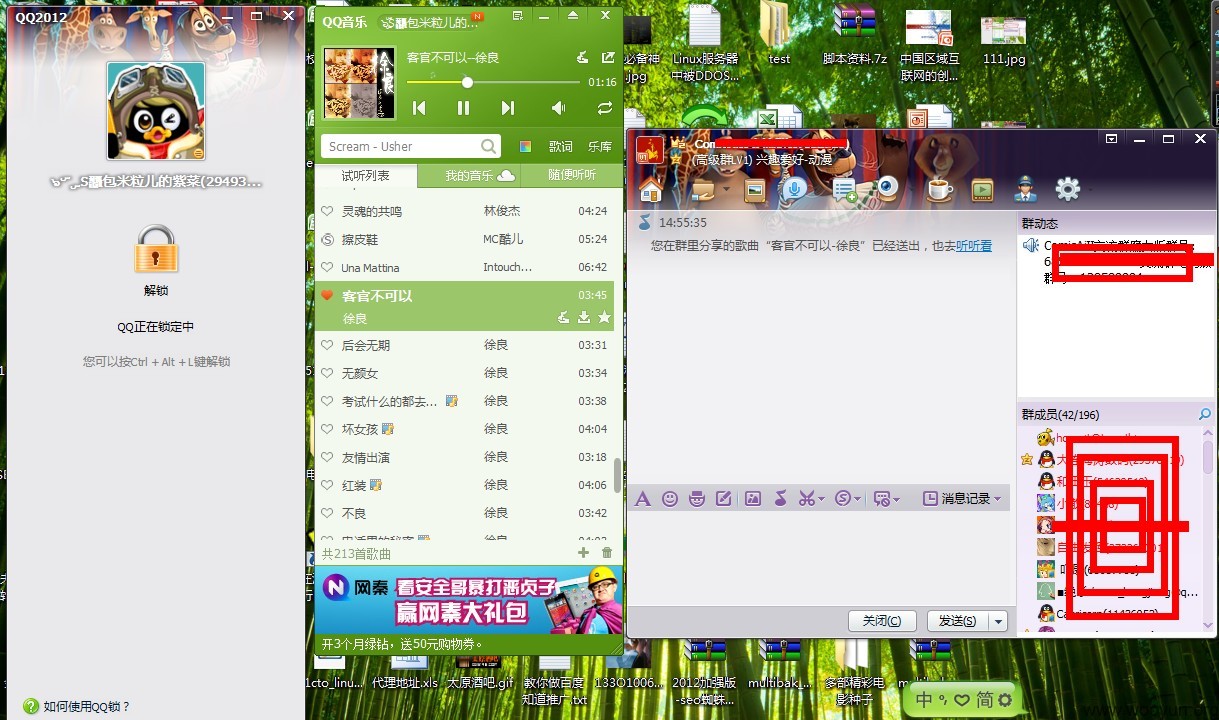The image size is (1219, 720).
Task: Open group shared files folder icon
Action: point(704,189)
